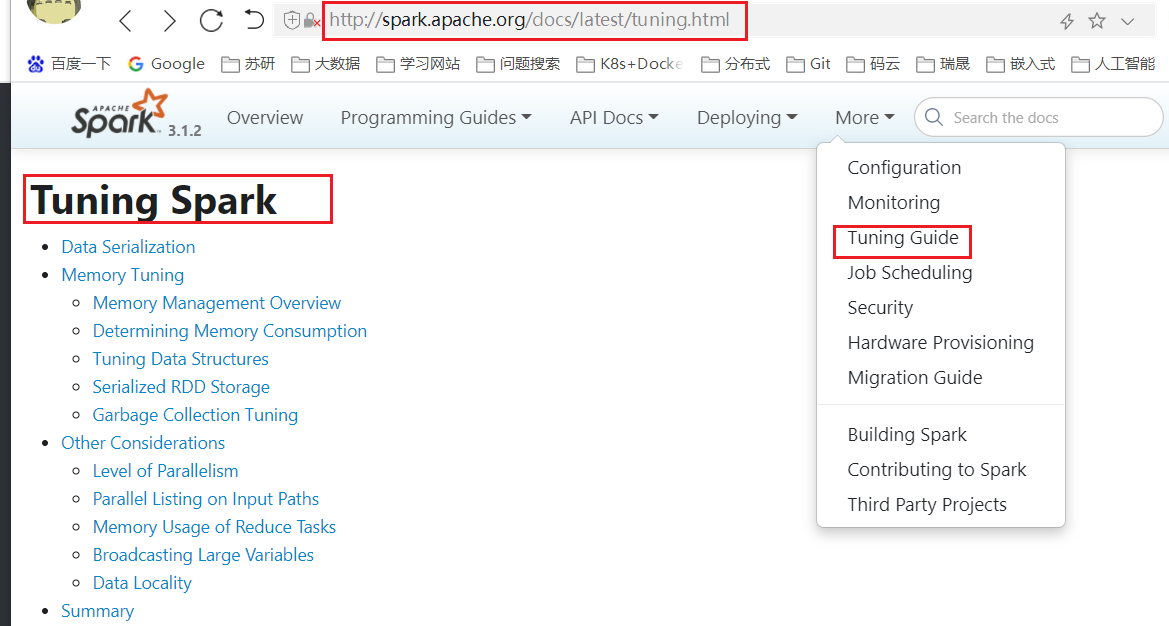Select Monitoring from More menu

coord(893,203)
